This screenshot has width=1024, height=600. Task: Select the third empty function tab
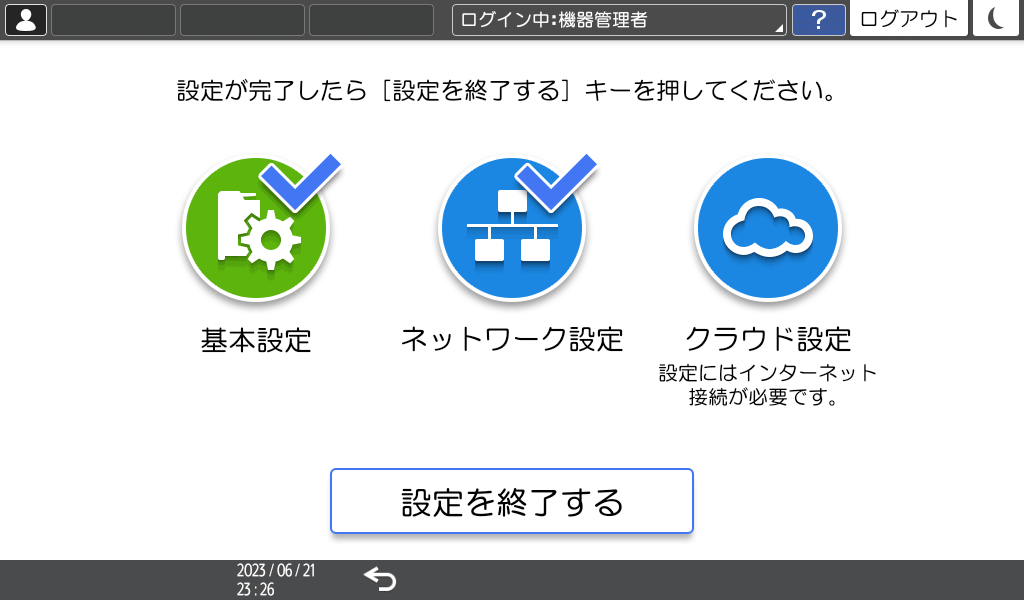[370, 19]
